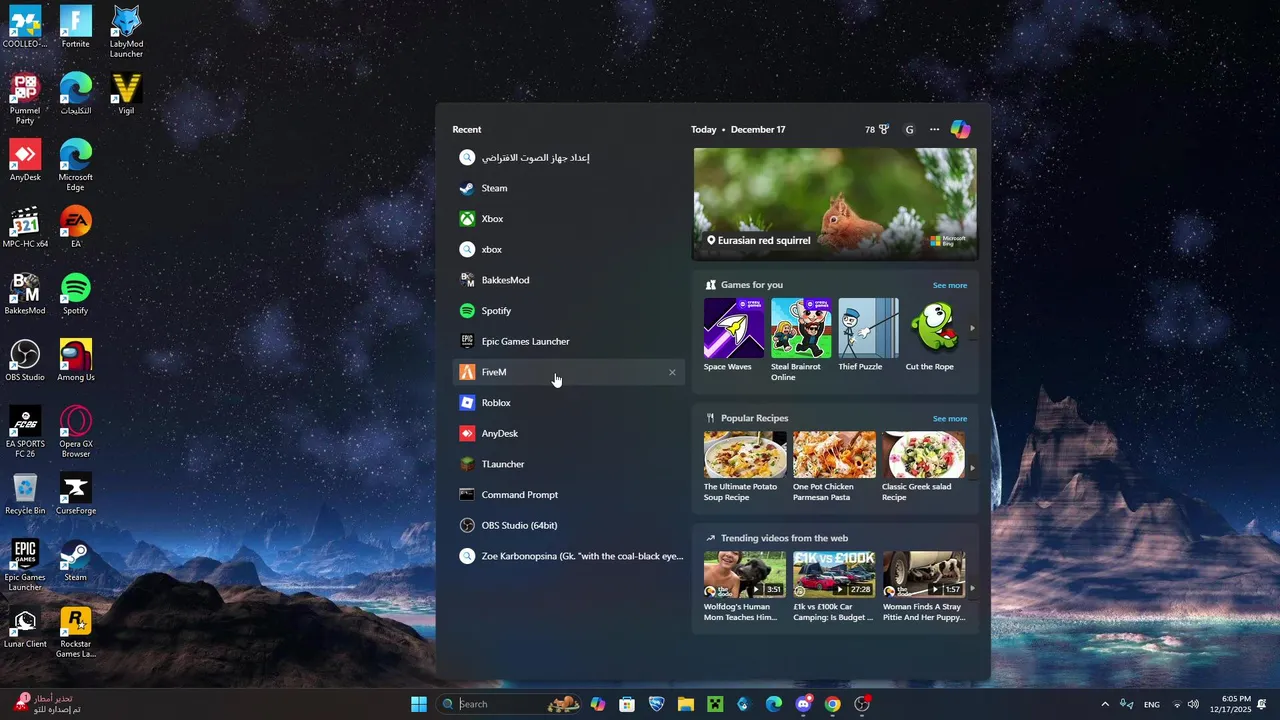The width and height of the screenshot is (1280, 720).
Task: Open the Recycle Bin on the desktop
Action: click(25, 493)
